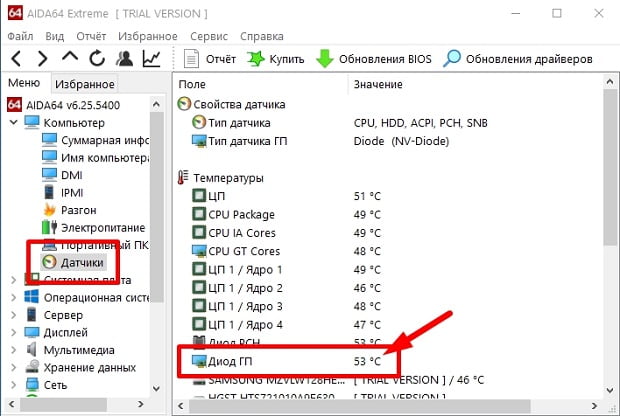620x416 pixels.
Task: Open the Отчёт menu in menu bar
Action: [x=91, y=36]
